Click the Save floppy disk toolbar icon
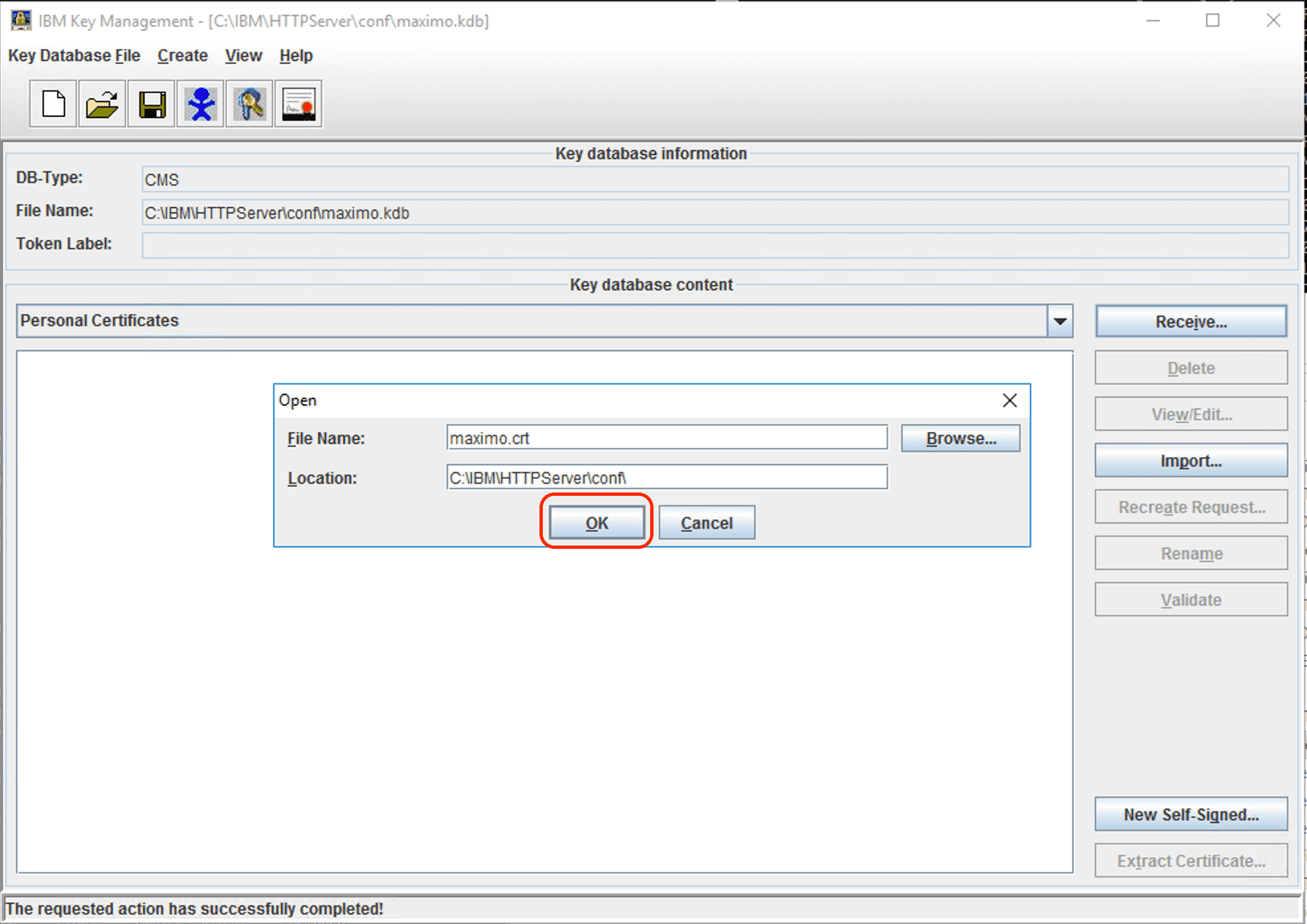 coord(152,104)
